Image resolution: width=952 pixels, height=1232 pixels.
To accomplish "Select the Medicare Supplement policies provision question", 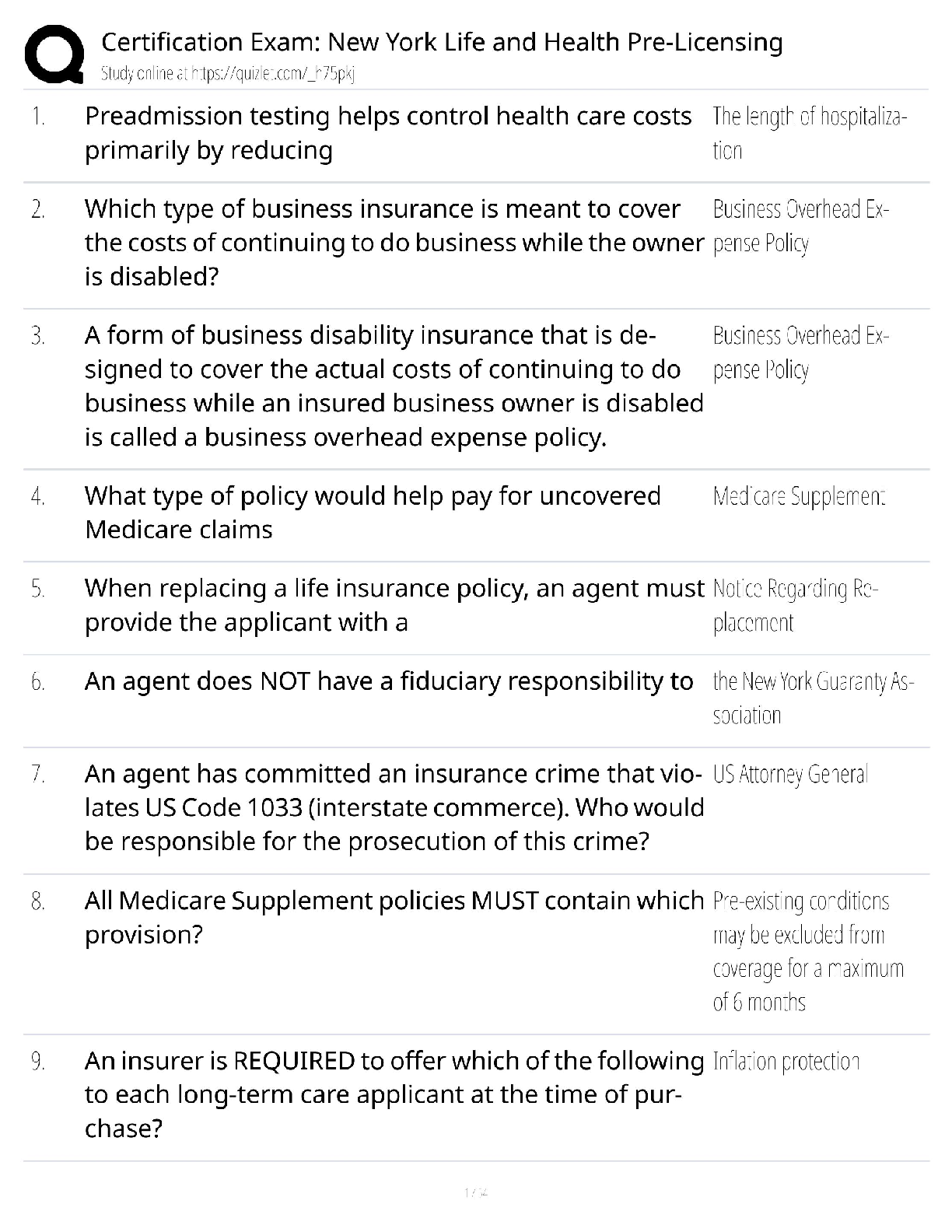I will click(x=393, y=917).
